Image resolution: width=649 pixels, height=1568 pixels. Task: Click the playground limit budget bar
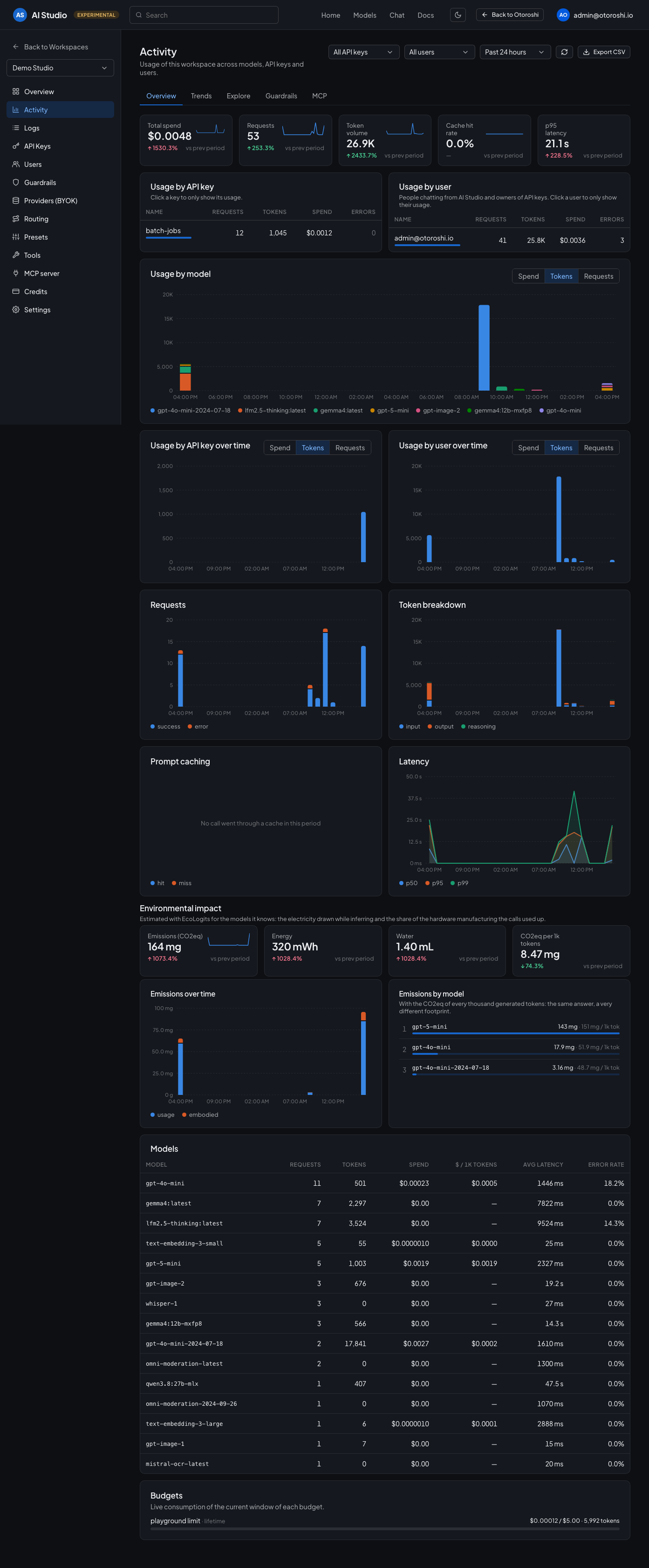(x=384, y=1528)
